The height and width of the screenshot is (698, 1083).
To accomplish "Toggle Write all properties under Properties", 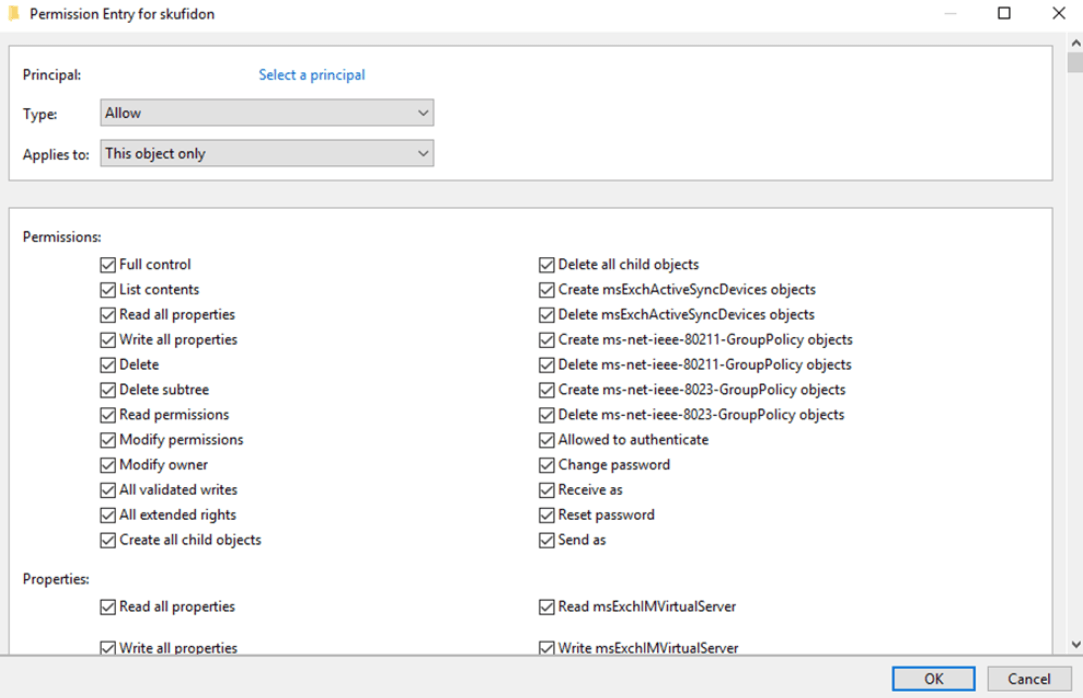I will tap(108, 648).
